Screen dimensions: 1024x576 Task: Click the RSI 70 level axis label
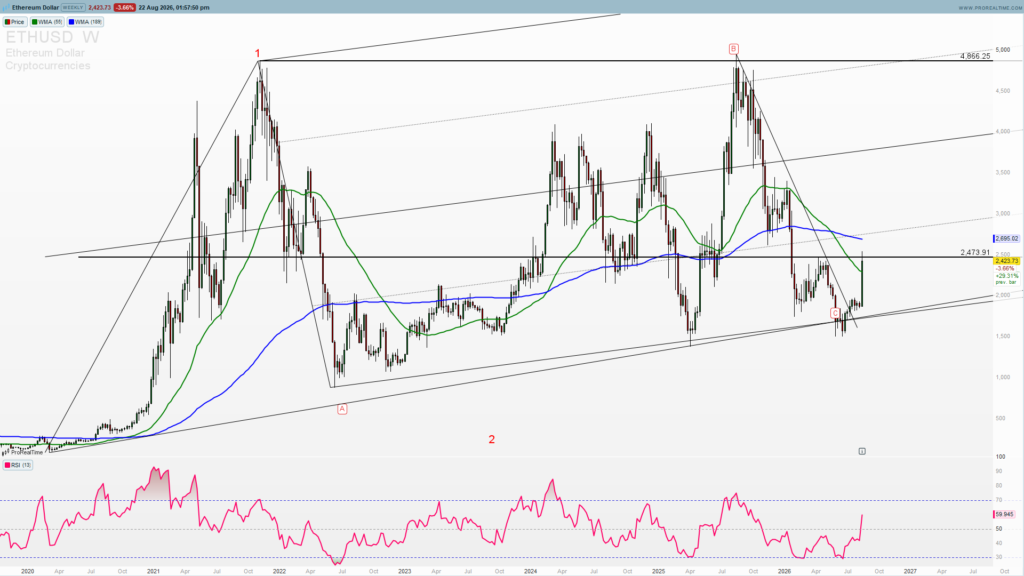point(999,500)
